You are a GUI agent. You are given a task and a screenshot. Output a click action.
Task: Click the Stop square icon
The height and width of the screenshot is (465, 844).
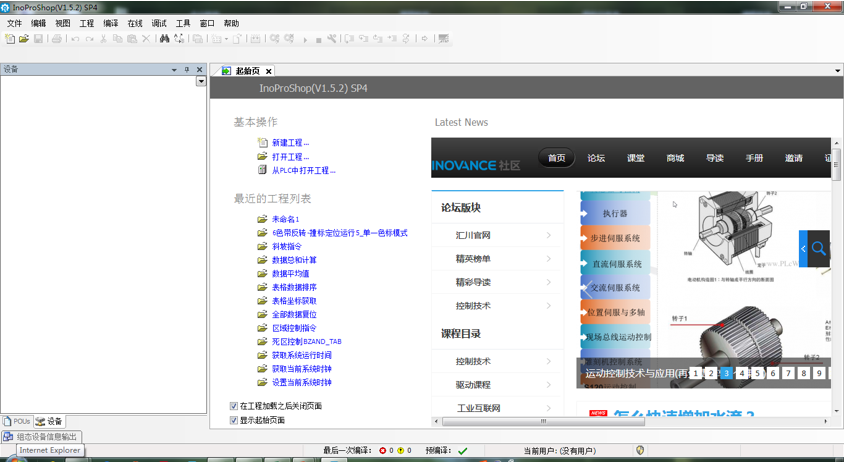[318, 40]
